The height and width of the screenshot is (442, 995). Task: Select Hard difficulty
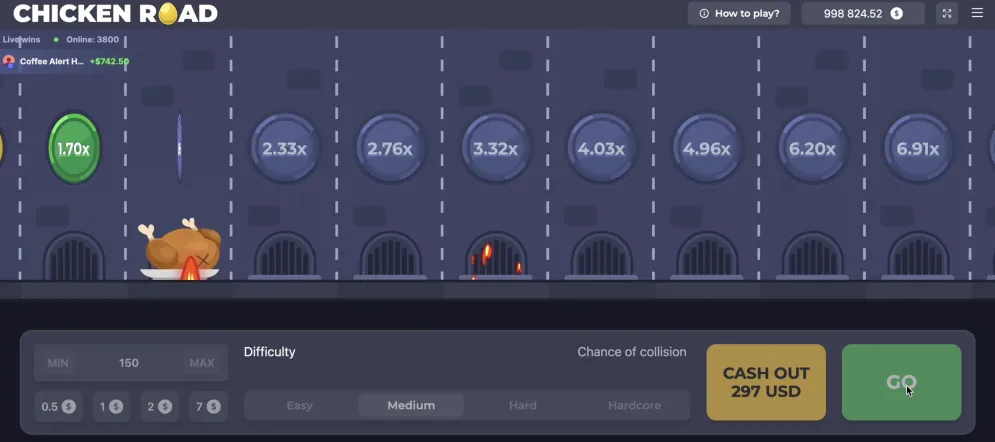coord(523,405)
